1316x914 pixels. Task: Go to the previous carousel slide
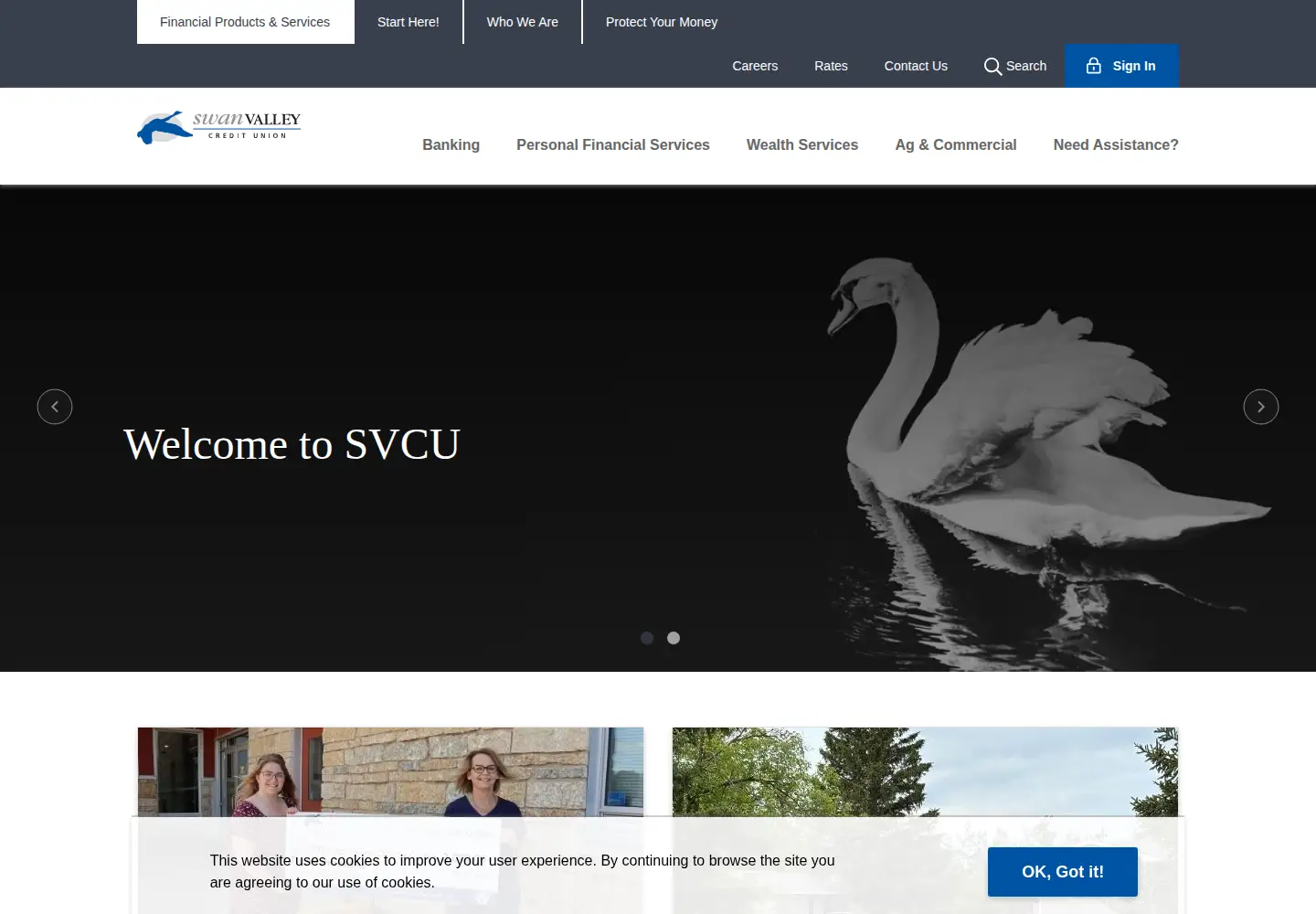click(55, 407)
